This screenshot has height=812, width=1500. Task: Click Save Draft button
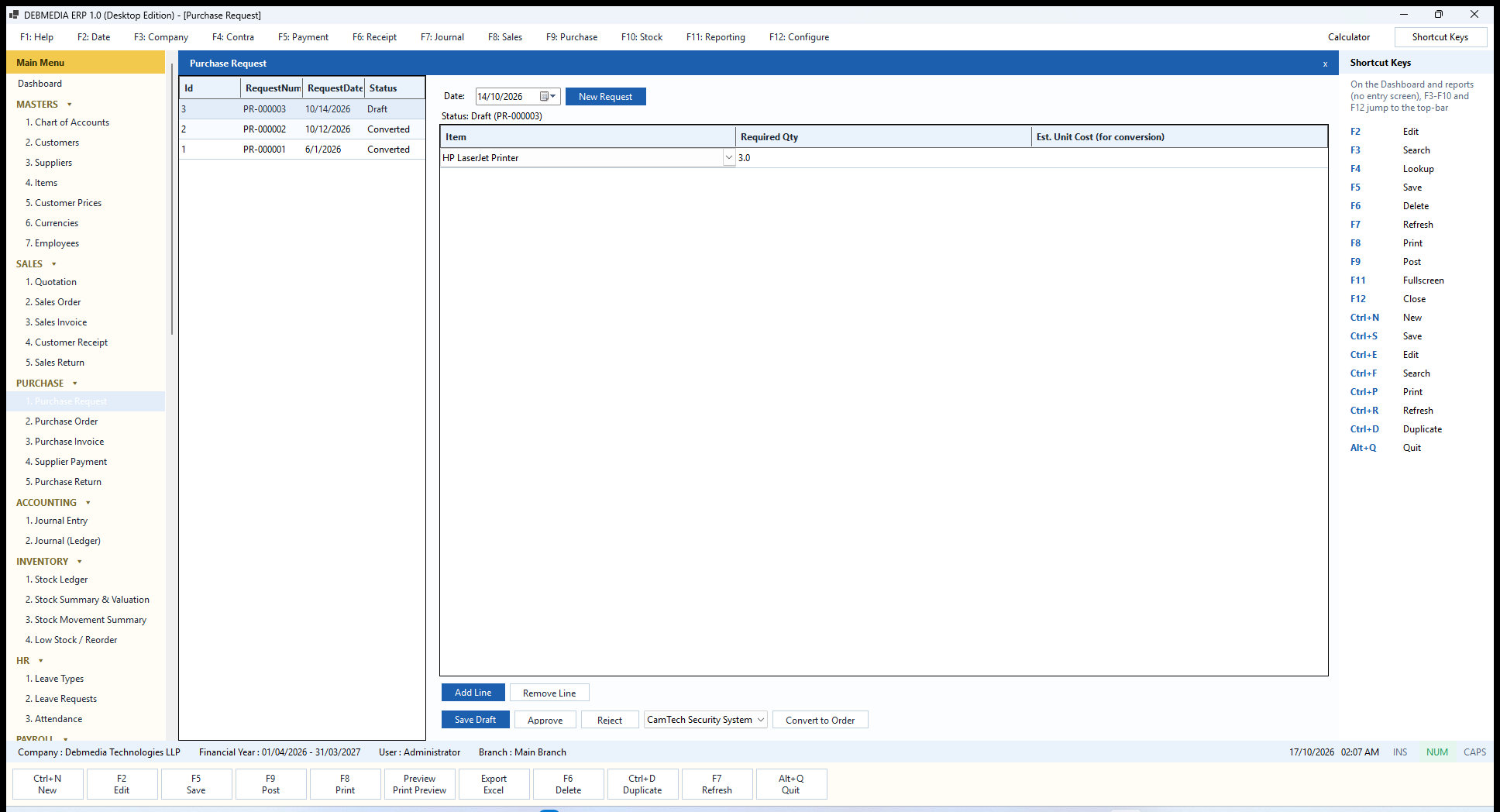476,720
